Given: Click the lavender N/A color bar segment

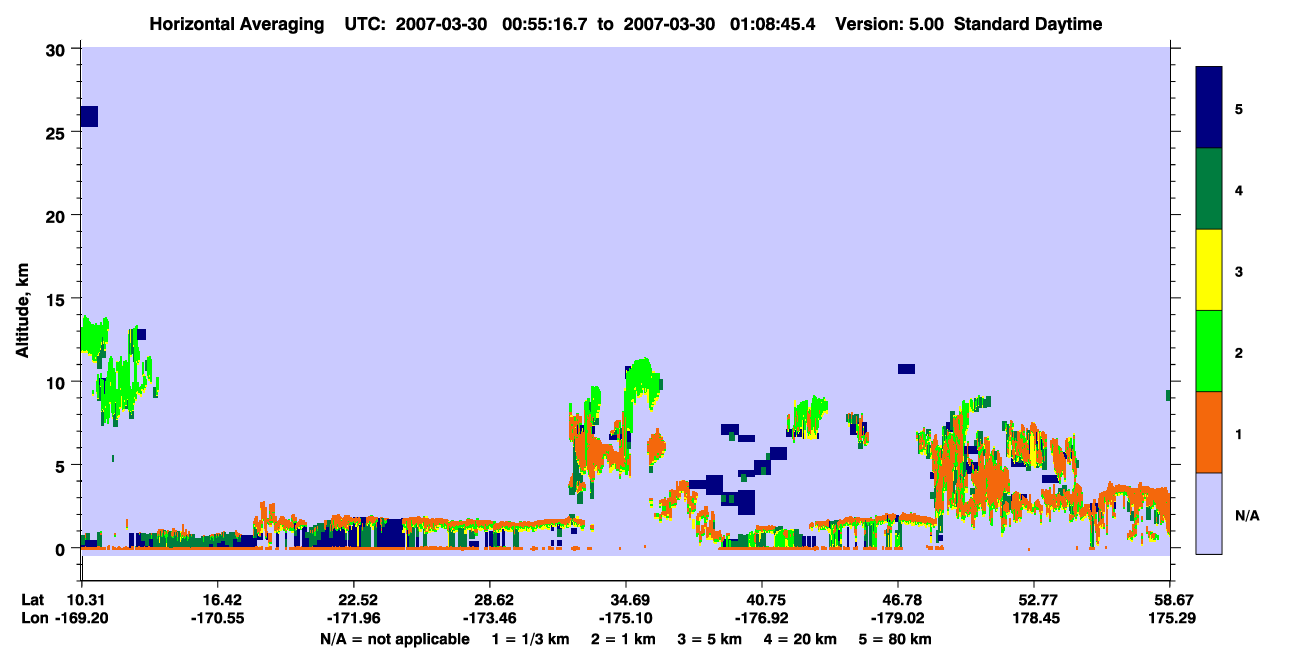Looking at the screenshot, I should [x=1209, y=513].
